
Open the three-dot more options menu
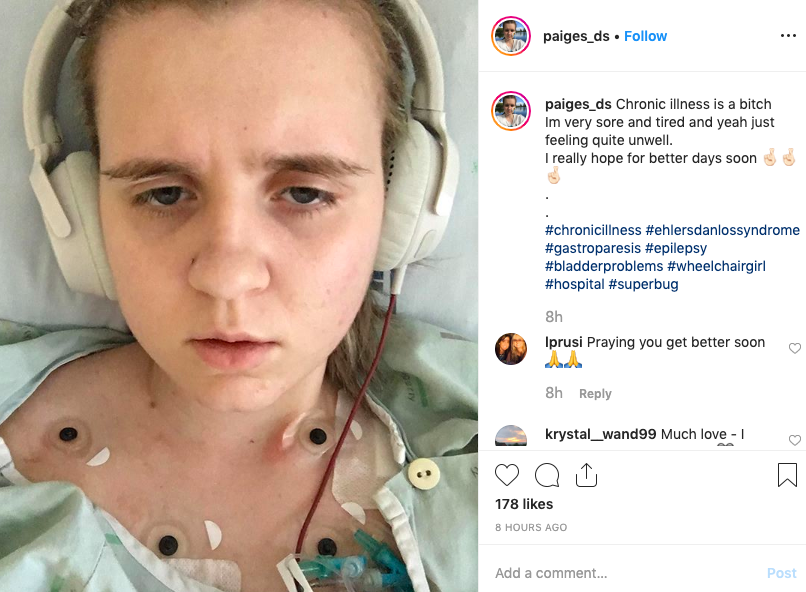(x=788, y=35)
